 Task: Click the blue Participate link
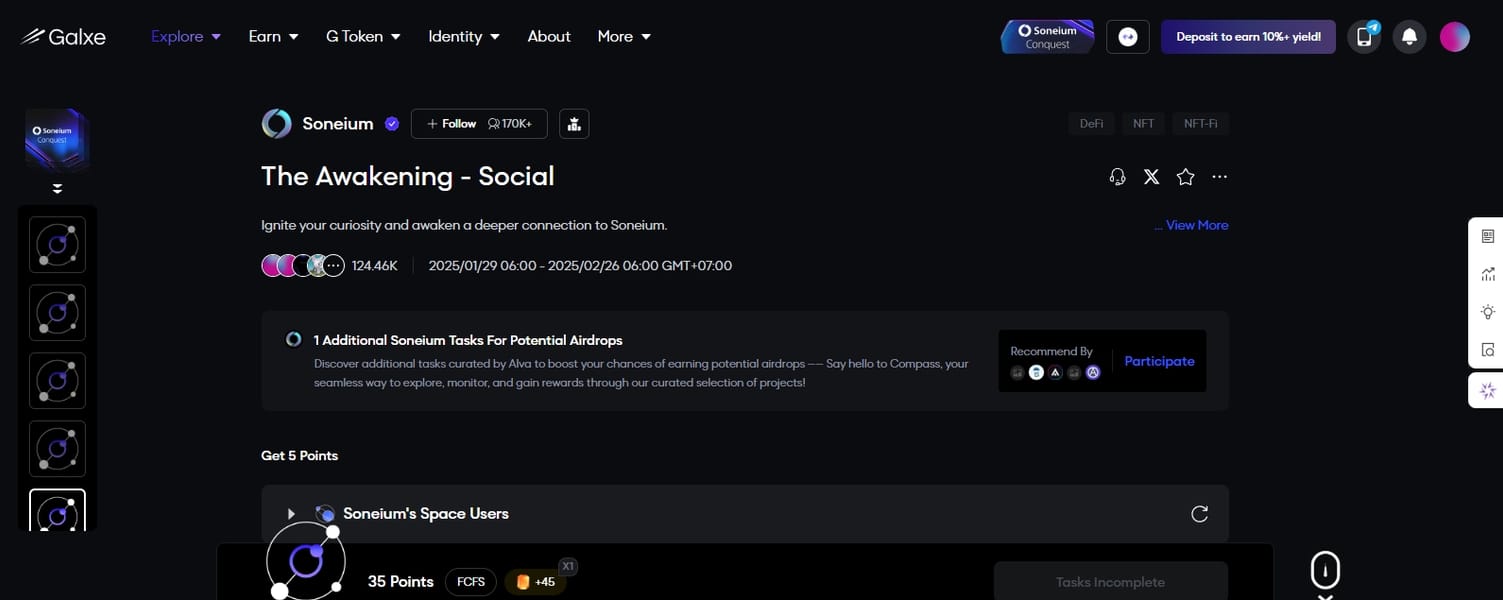pos(1159,361)
